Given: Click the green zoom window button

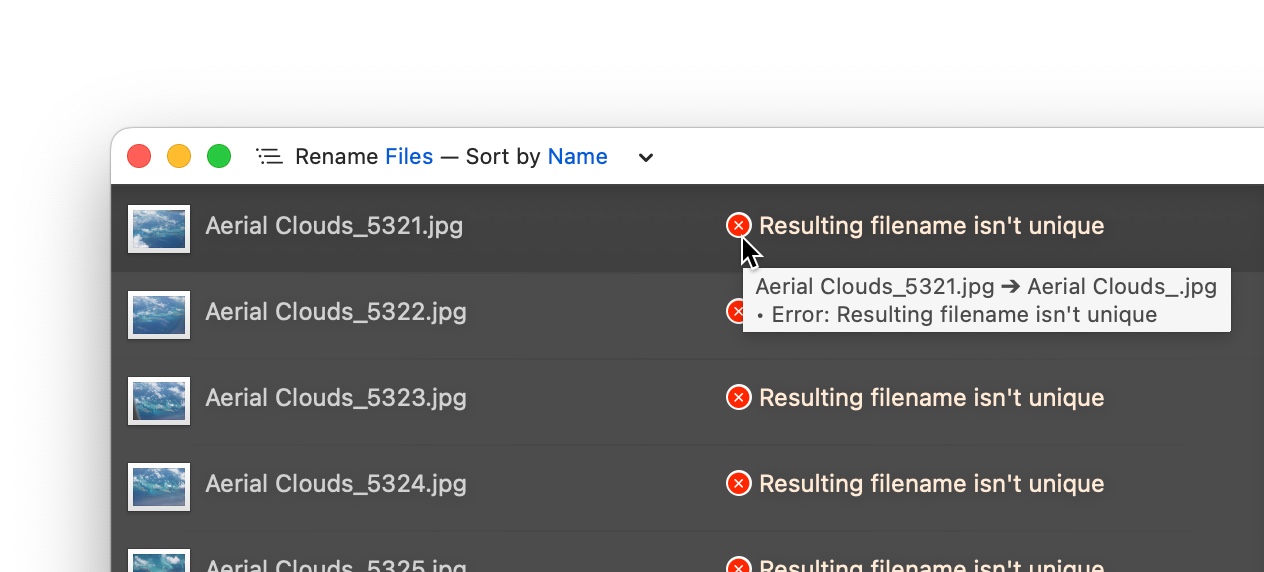Looking at the screenshot, I should (219, 156).
